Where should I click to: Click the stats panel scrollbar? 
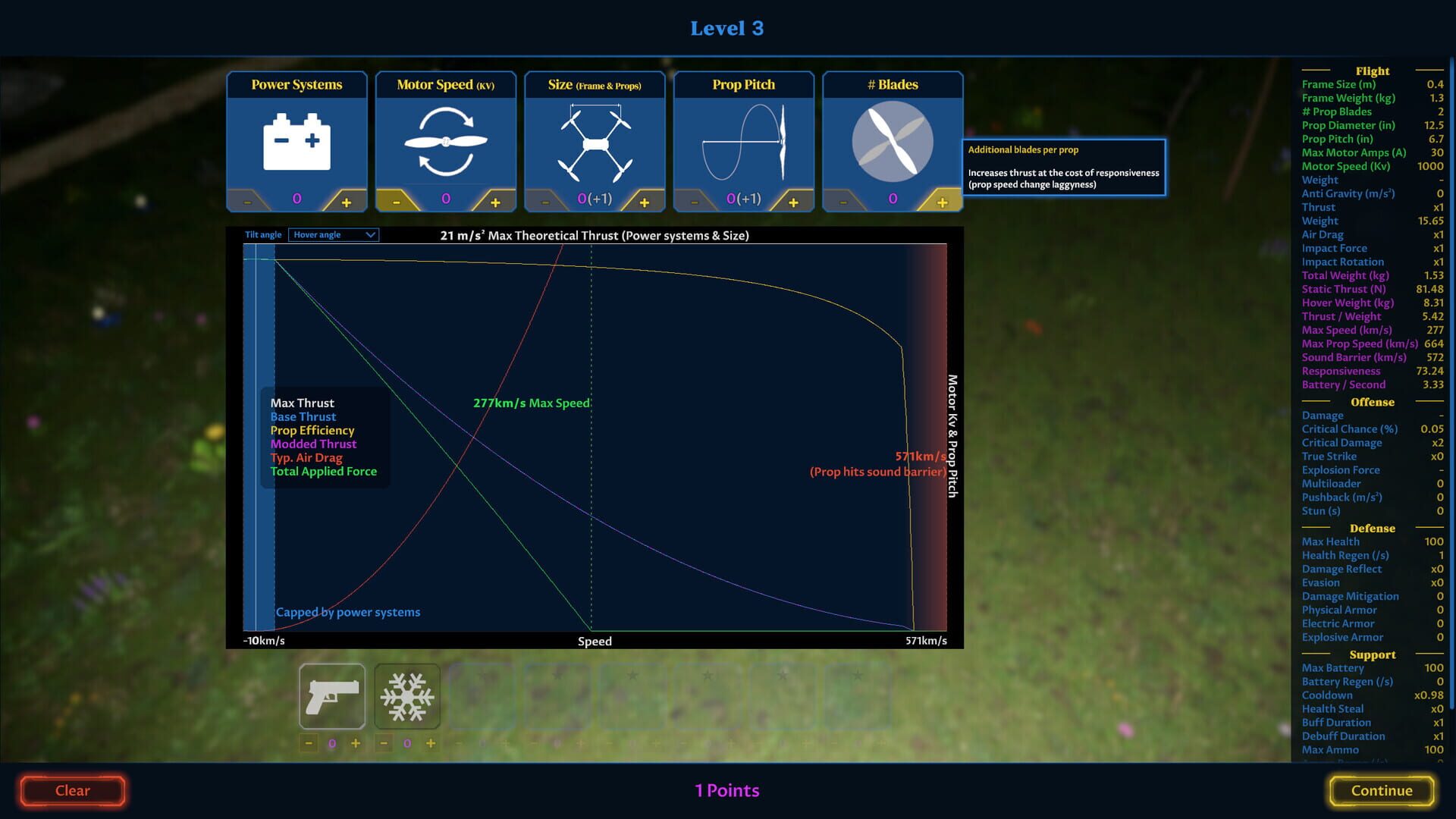(1451, 379)
